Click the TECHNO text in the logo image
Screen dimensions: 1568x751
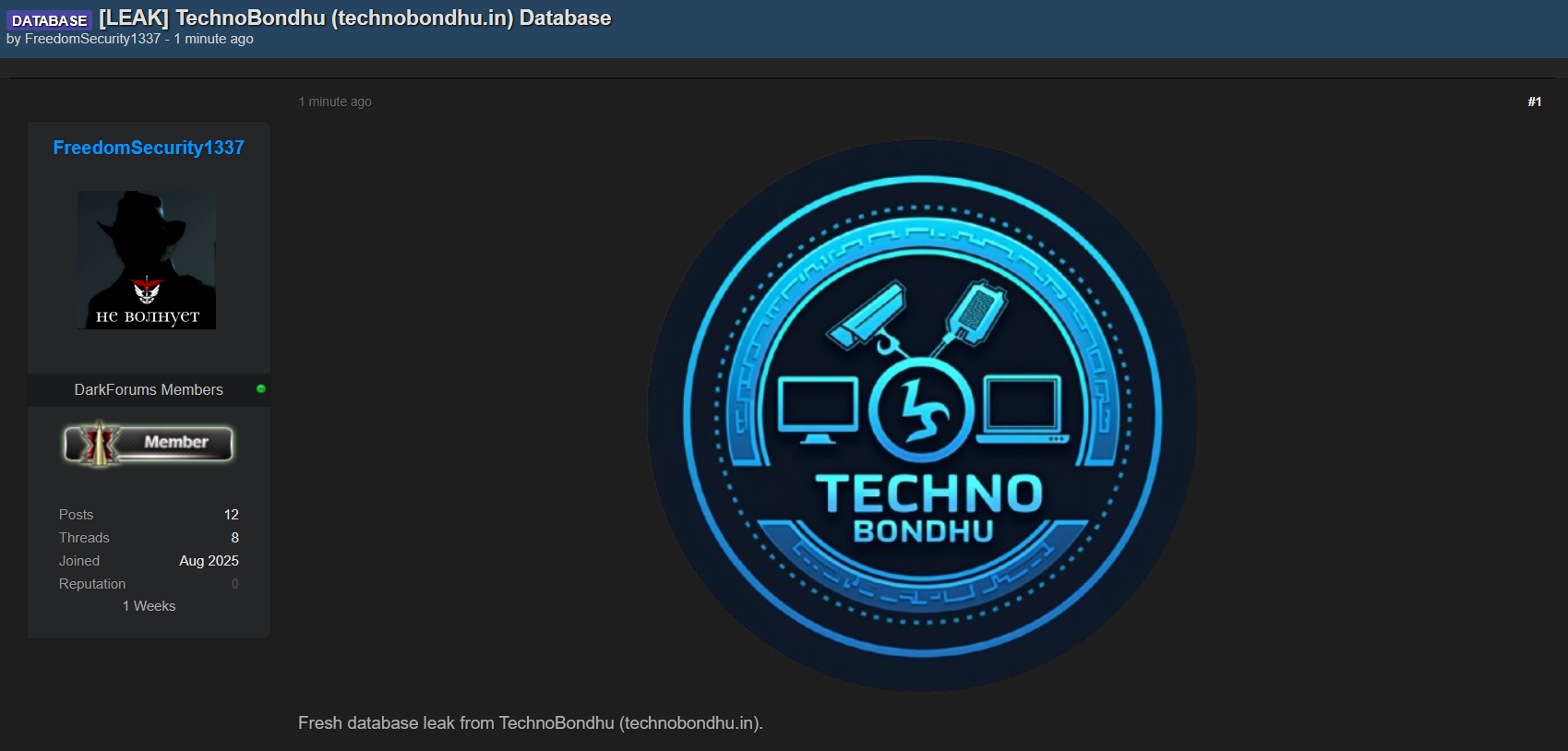pos(928,494)
